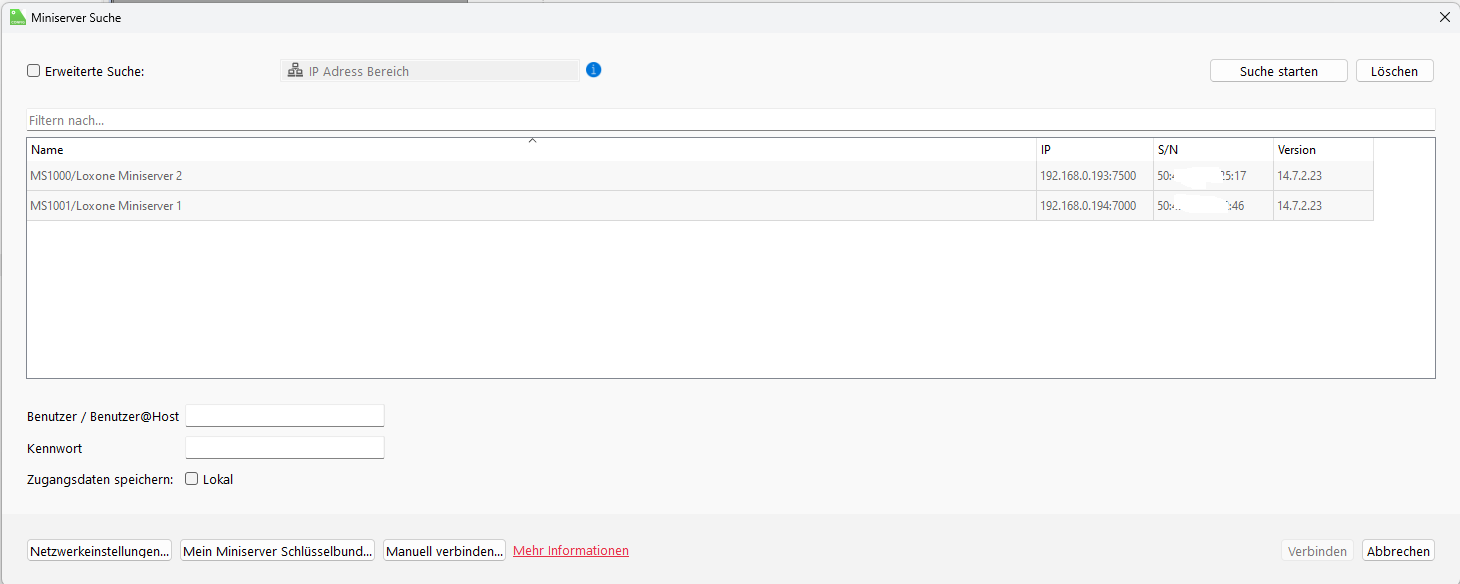Select row MS1001/Loxone Miniserver 1

700,206
